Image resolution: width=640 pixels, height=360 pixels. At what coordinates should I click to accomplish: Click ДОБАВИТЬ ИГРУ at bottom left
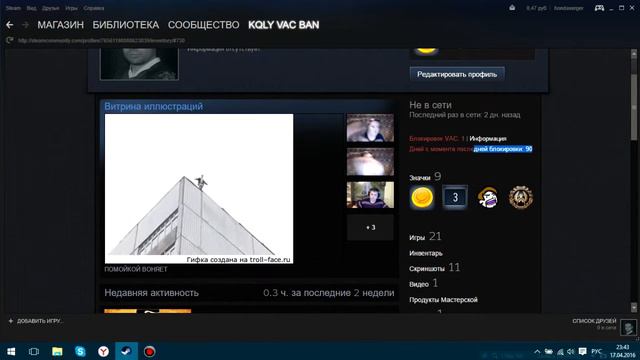(x=35, y=321)
